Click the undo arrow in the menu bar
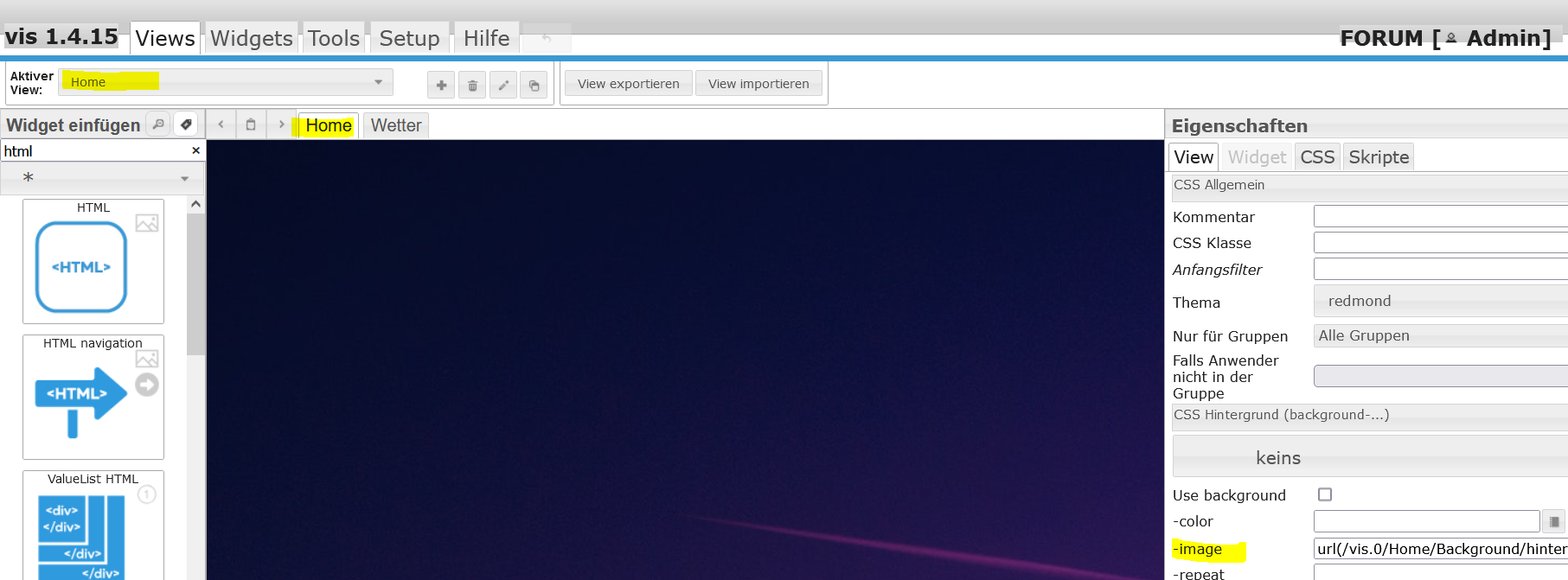The image size is (1568, 580). tap(547, 38)
